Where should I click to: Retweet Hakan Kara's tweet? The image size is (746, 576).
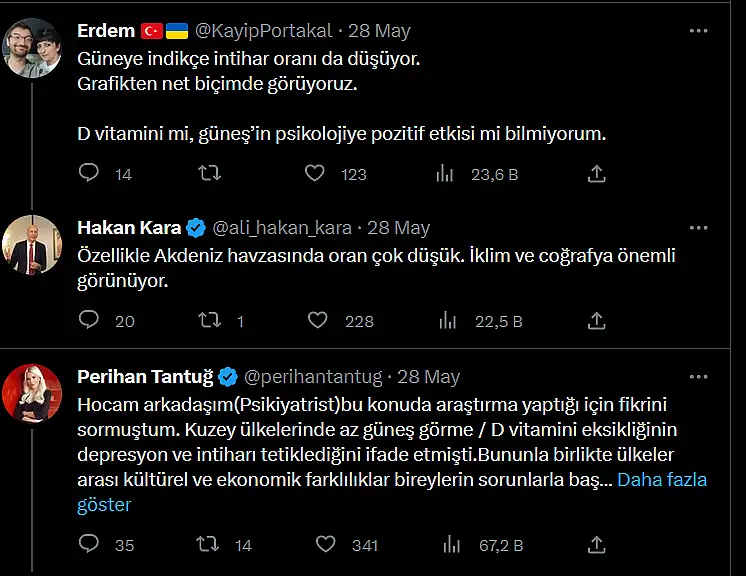coord(210,321)
